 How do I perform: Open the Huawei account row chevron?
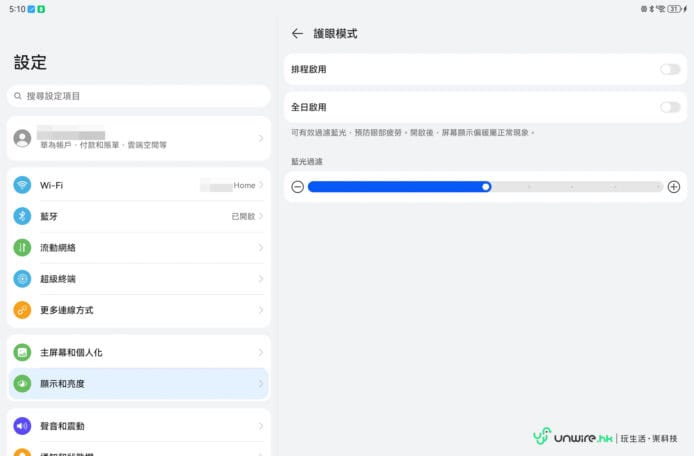(261, 138)
